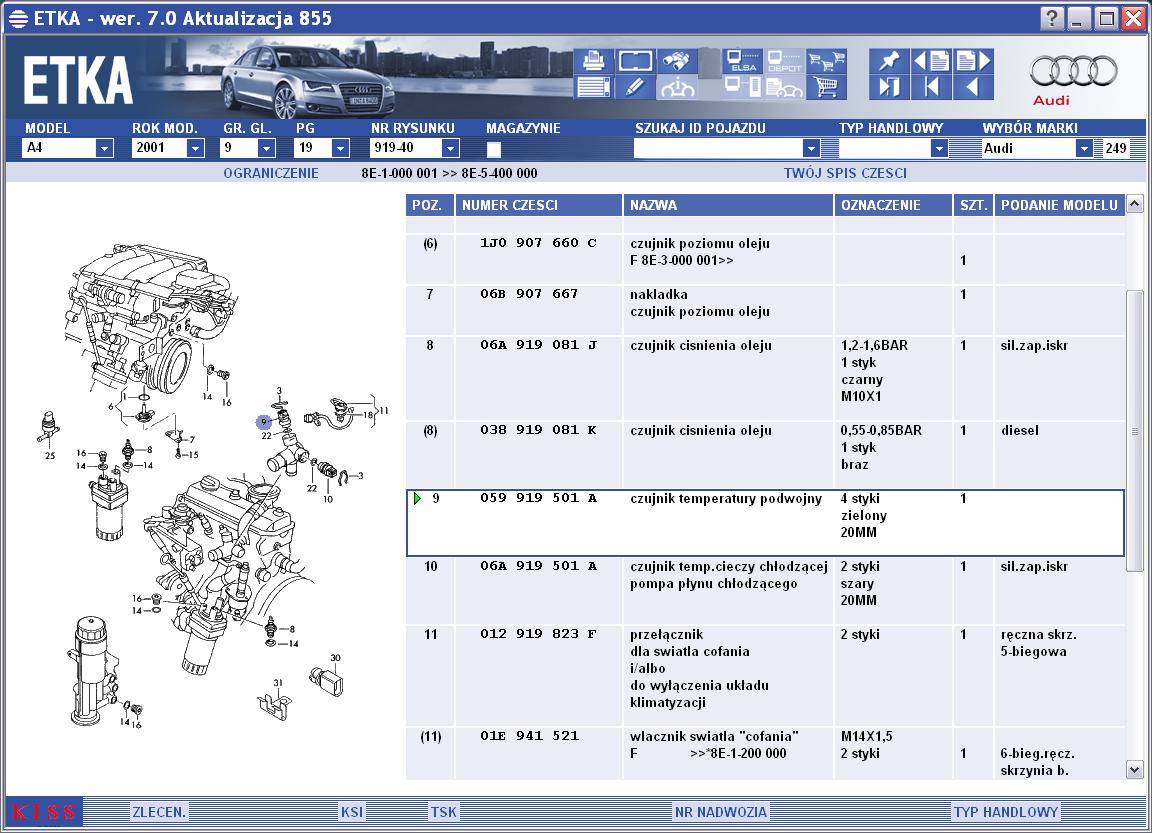The image size is (1152, 833).
Task: Click the engine parts drawing 919-40
Action: tap(213, 486)
